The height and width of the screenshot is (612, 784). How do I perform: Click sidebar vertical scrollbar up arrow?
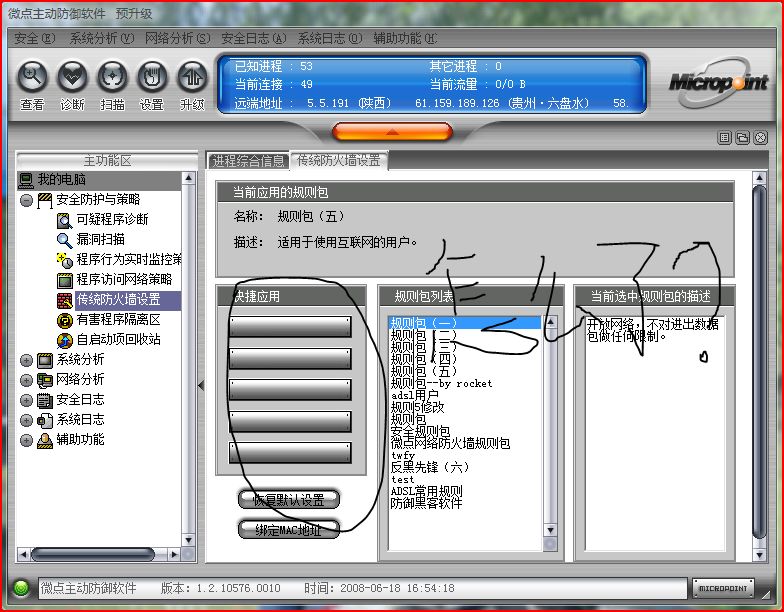coord(188,178)
